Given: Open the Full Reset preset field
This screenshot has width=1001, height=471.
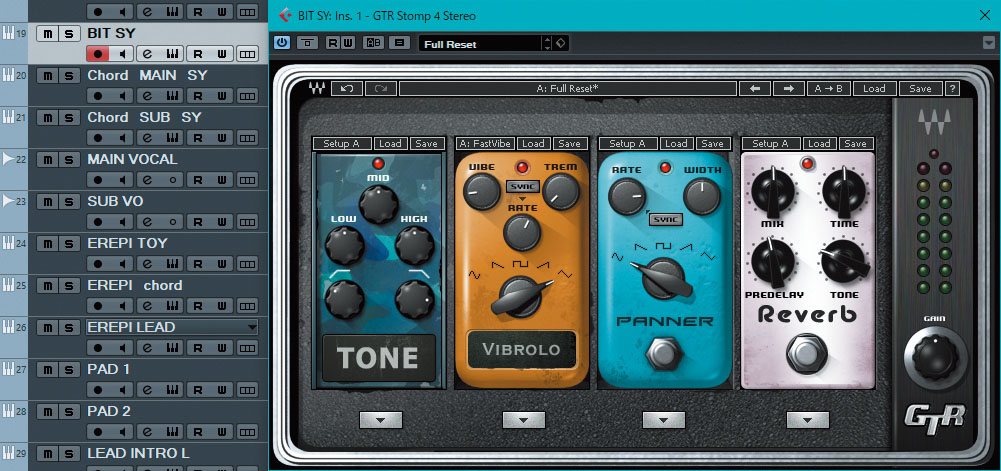Looking at the screenshot, I should click(x=480, y=44).
